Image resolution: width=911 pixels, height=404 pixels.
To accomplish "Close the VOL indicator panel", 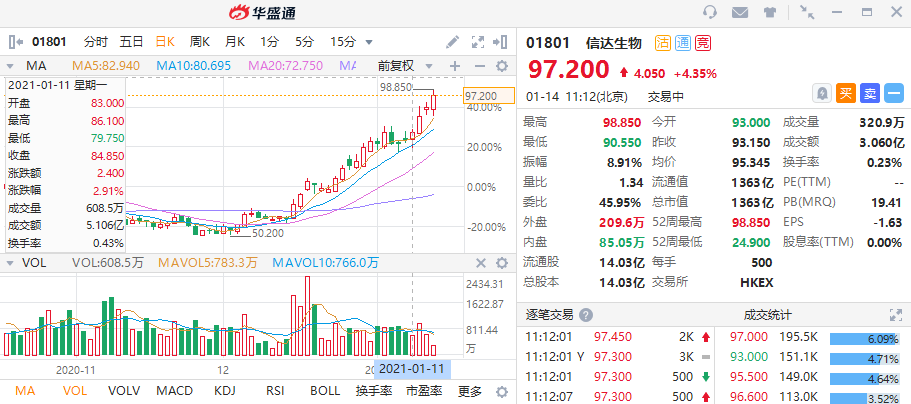I will (x=480, y=263).
